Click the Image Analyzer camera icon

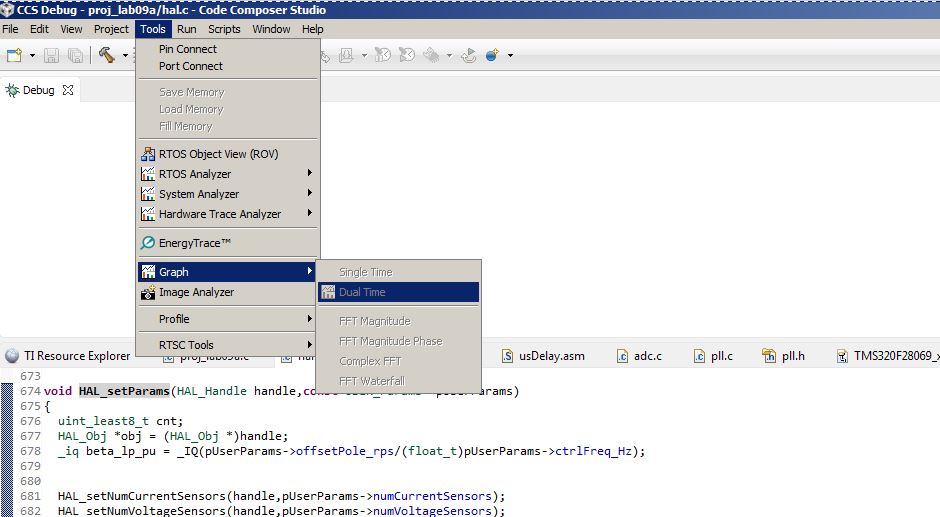[147, 292]
